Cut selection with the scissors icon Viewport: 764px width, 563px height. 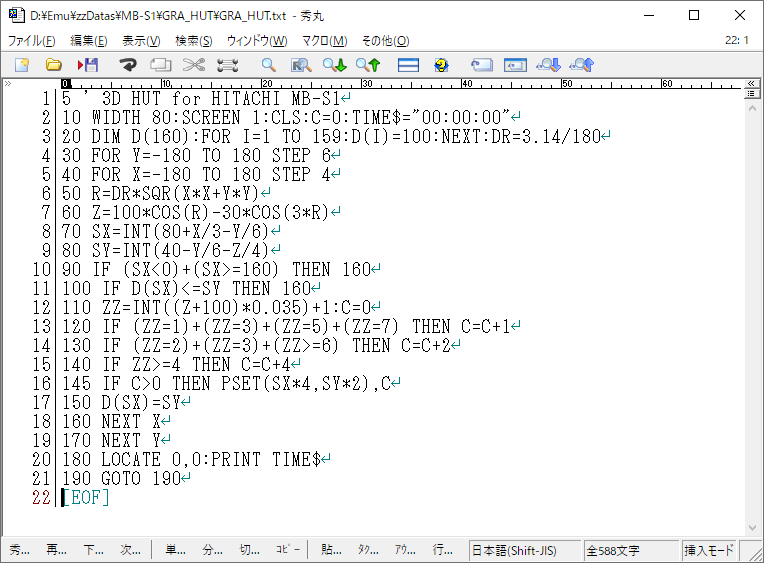[x=194, y=65]
